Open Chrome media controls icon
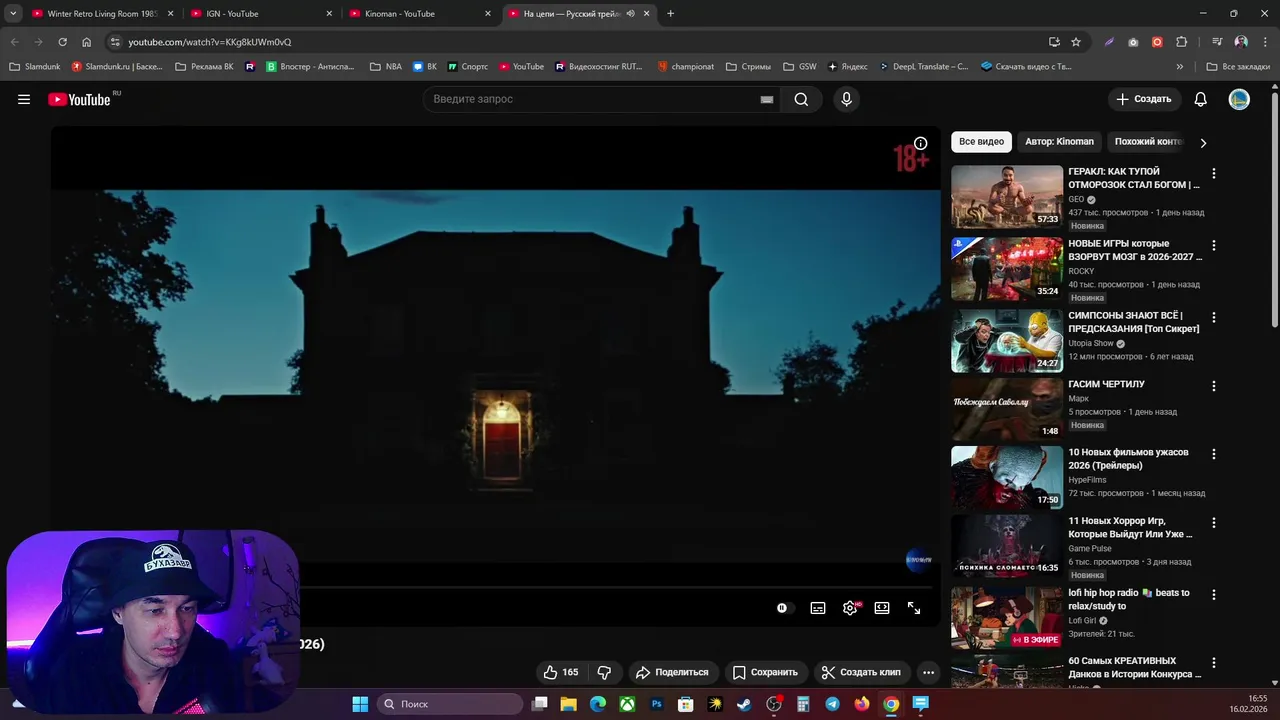 1217,42
